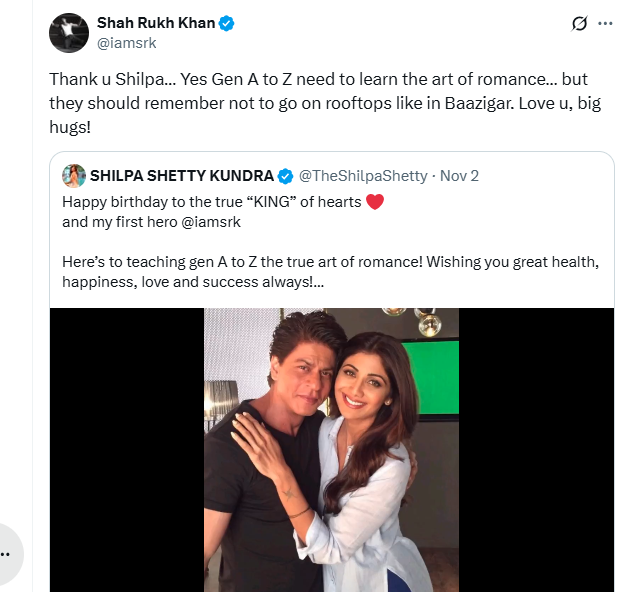
Task: Open Shah Rukh Khan's profile name link
Action: click(156, 23)
